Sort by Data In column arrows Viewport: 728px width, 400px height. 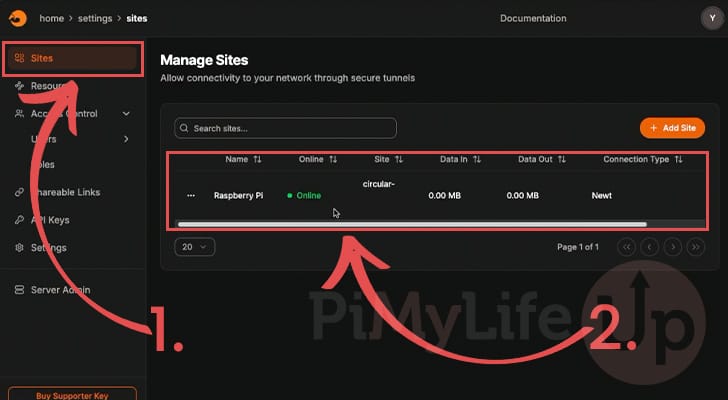pos(477,159)
